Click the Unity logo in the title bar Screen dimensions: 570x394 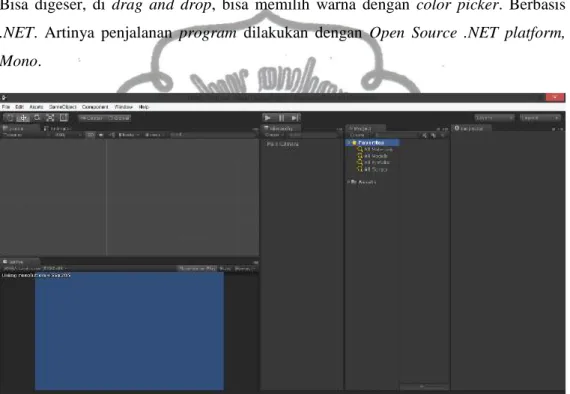4,97
